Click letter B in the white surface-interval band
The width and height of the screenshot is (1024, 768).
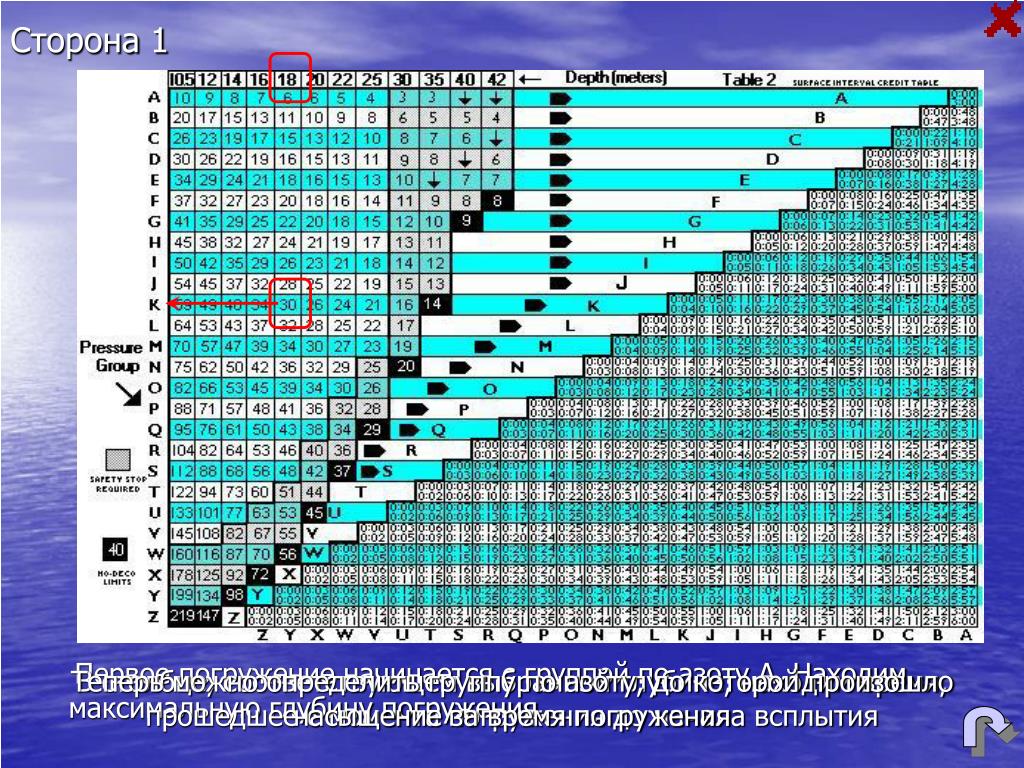pyautogui.click(x=820, y=118)
